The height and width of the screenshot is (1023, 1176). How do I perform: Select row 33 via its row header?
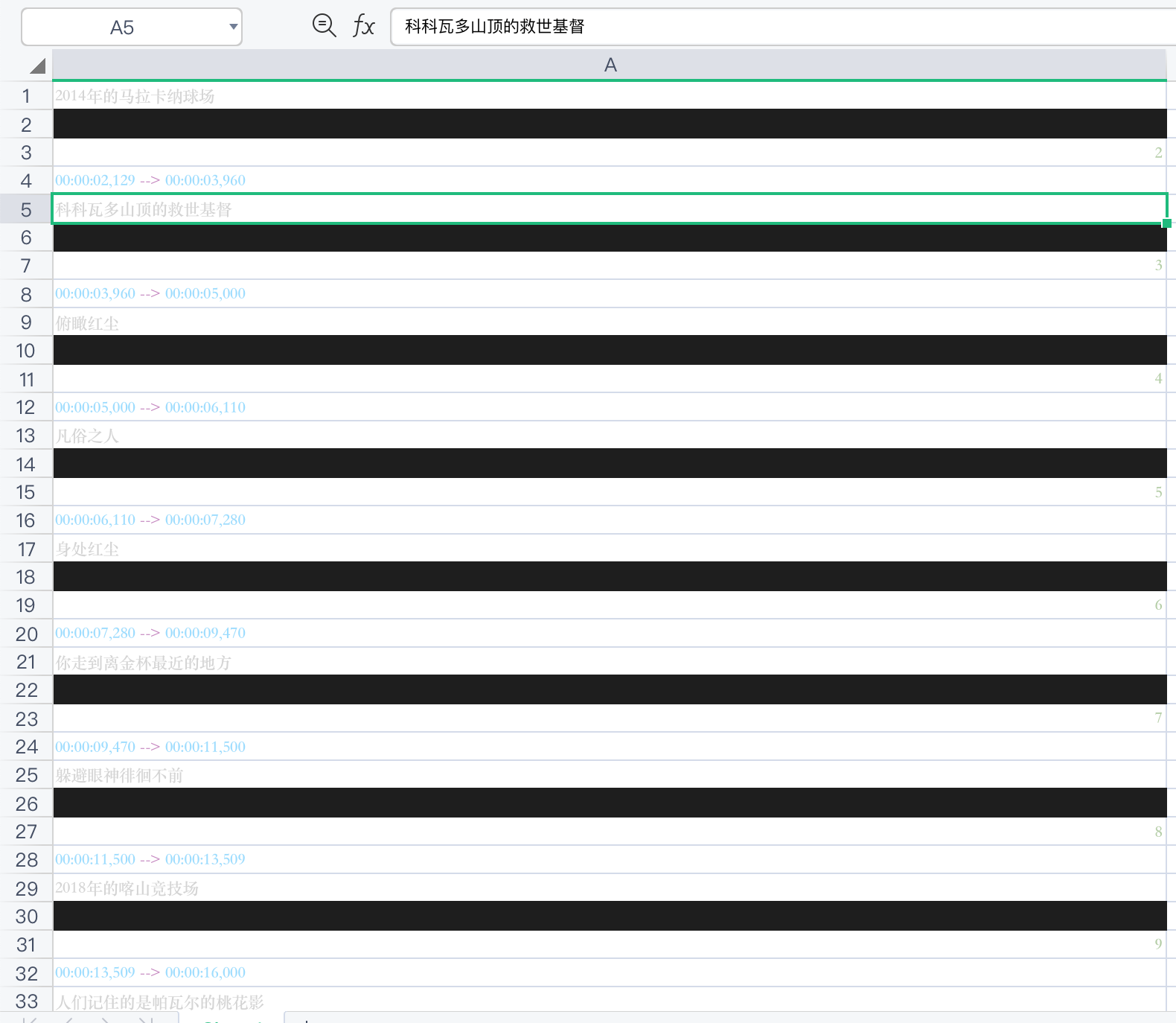click(x=26, y=1001)
